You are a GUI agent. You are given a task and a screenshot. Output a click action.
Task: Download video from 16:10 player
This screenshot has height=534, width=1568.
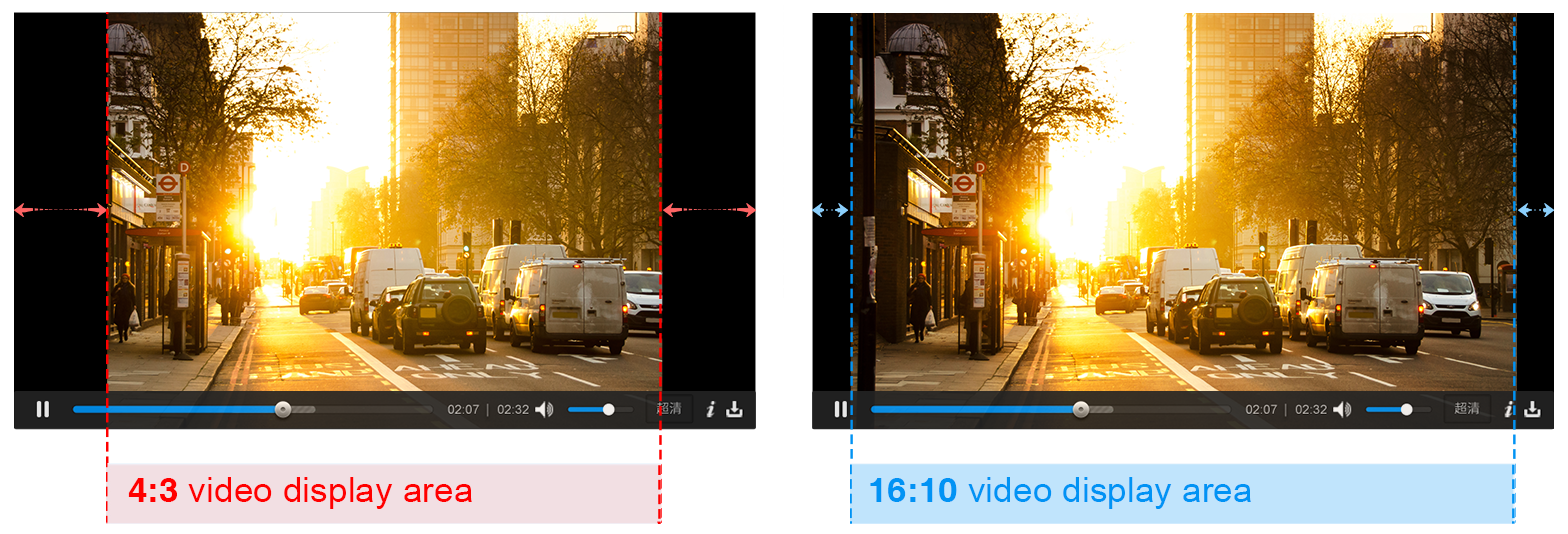click(1532, 409)
